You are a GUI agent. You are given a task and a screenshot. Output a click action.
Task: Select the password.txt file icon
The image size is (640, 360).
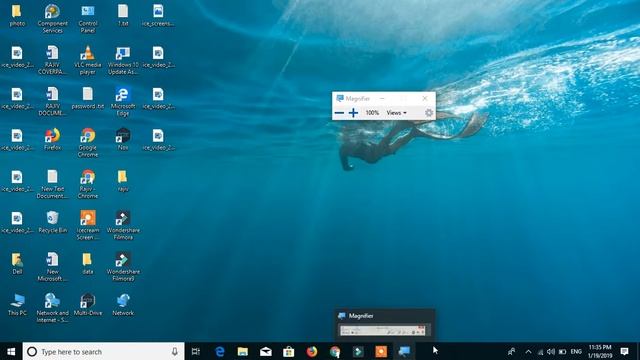click(x=88, y=98)
